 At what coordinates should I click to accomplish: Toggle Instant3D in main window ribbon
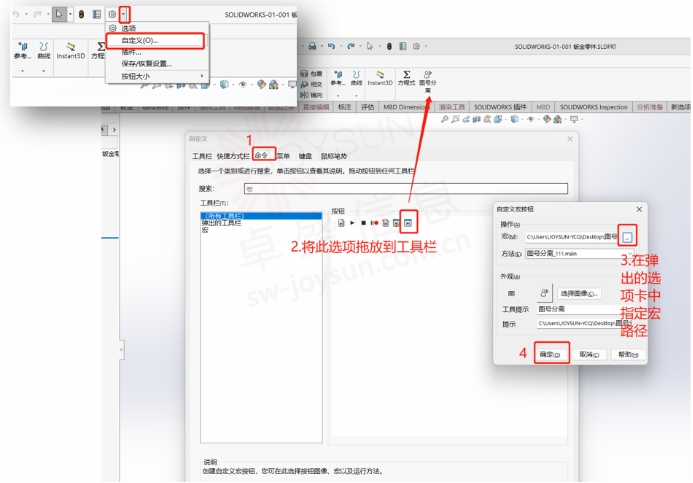pyautogui.click(x=380, y=78)
